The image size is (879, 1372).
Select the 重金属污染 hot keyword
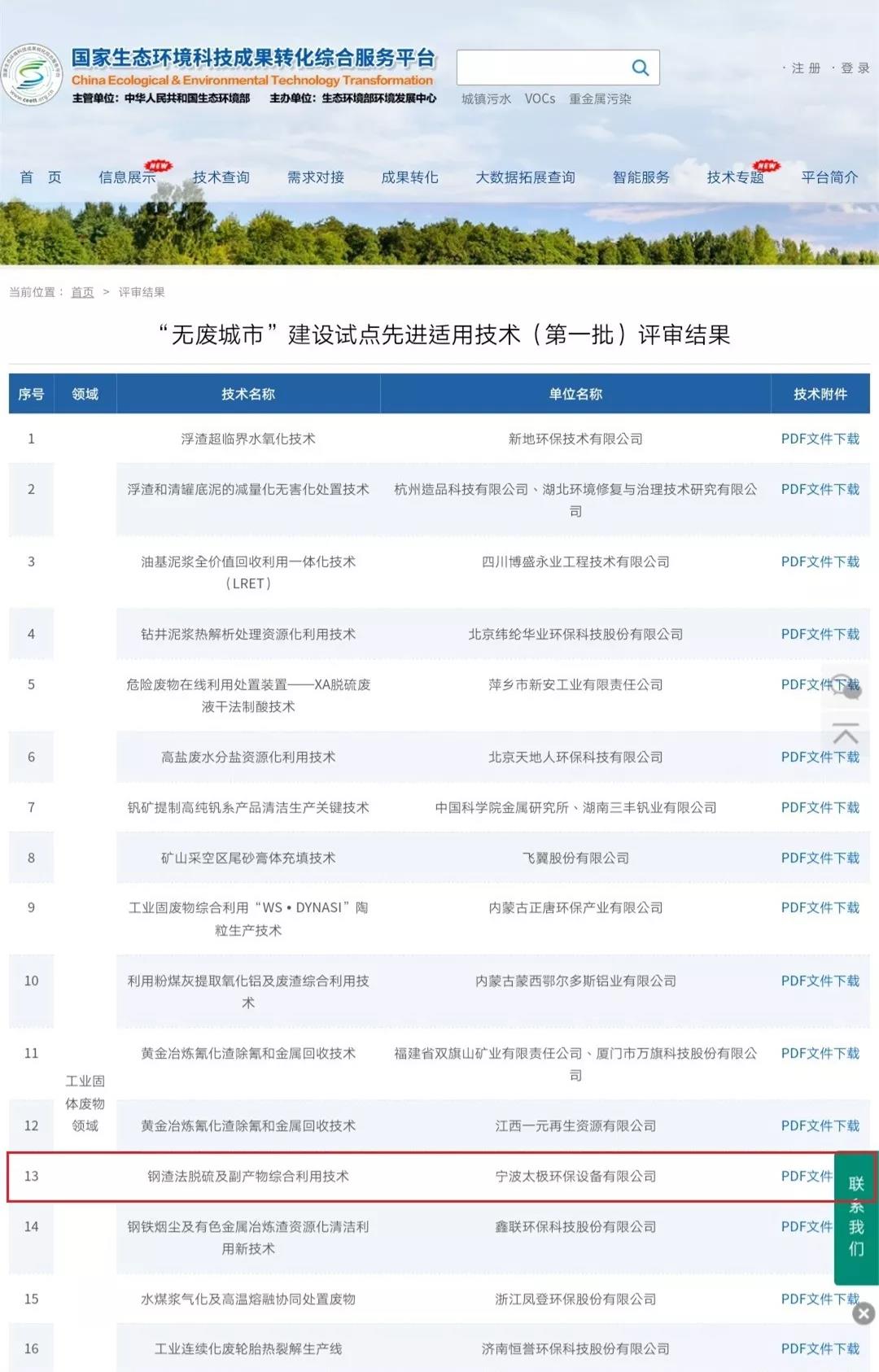[601, 99]
